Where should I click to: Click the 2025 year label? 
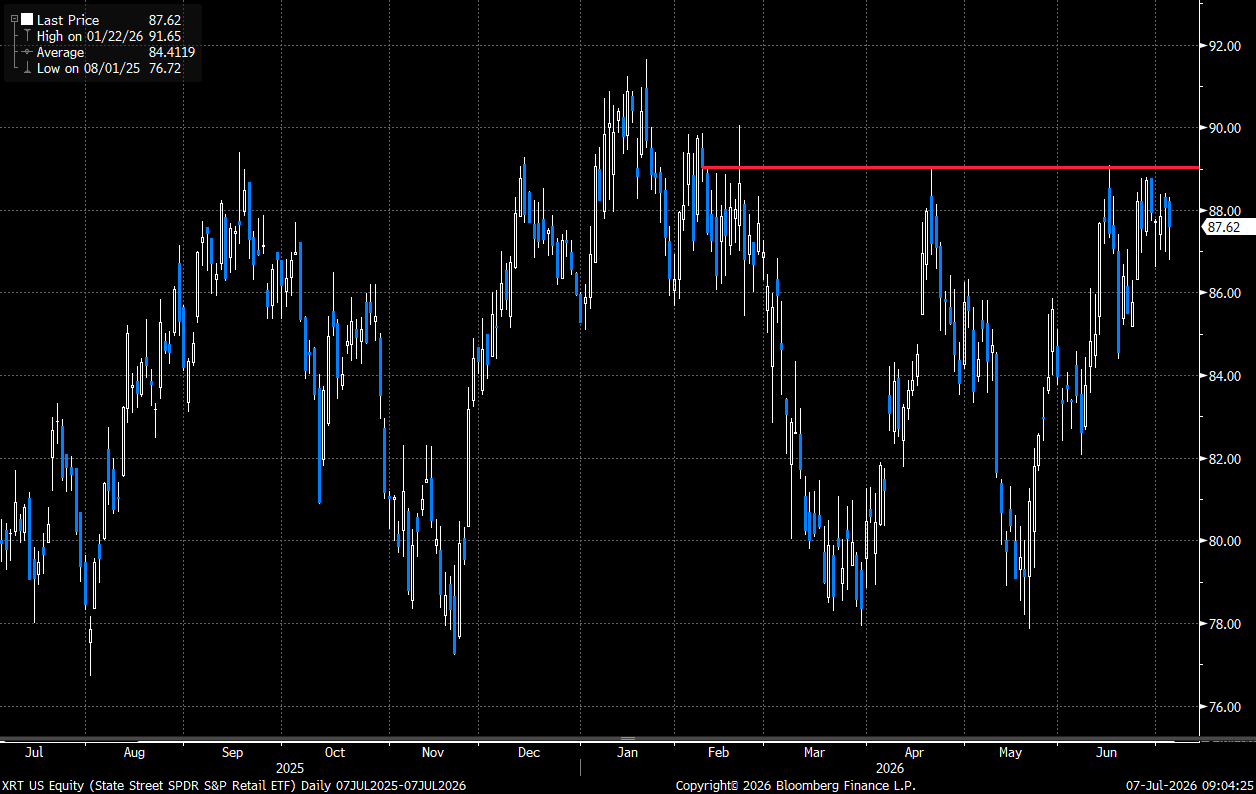pos(290,768)
